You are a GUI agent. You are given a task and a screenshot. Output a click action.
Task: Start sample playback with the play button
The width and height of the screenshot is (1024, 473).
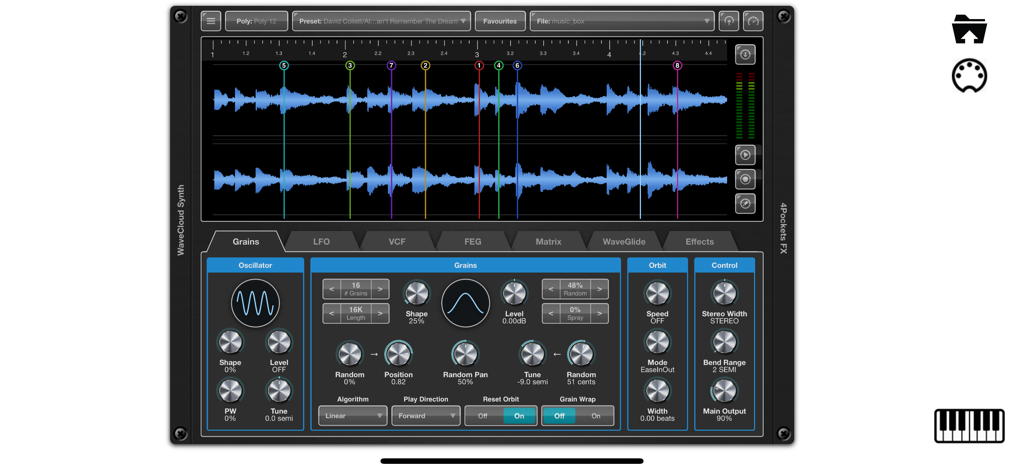point(745,155)
